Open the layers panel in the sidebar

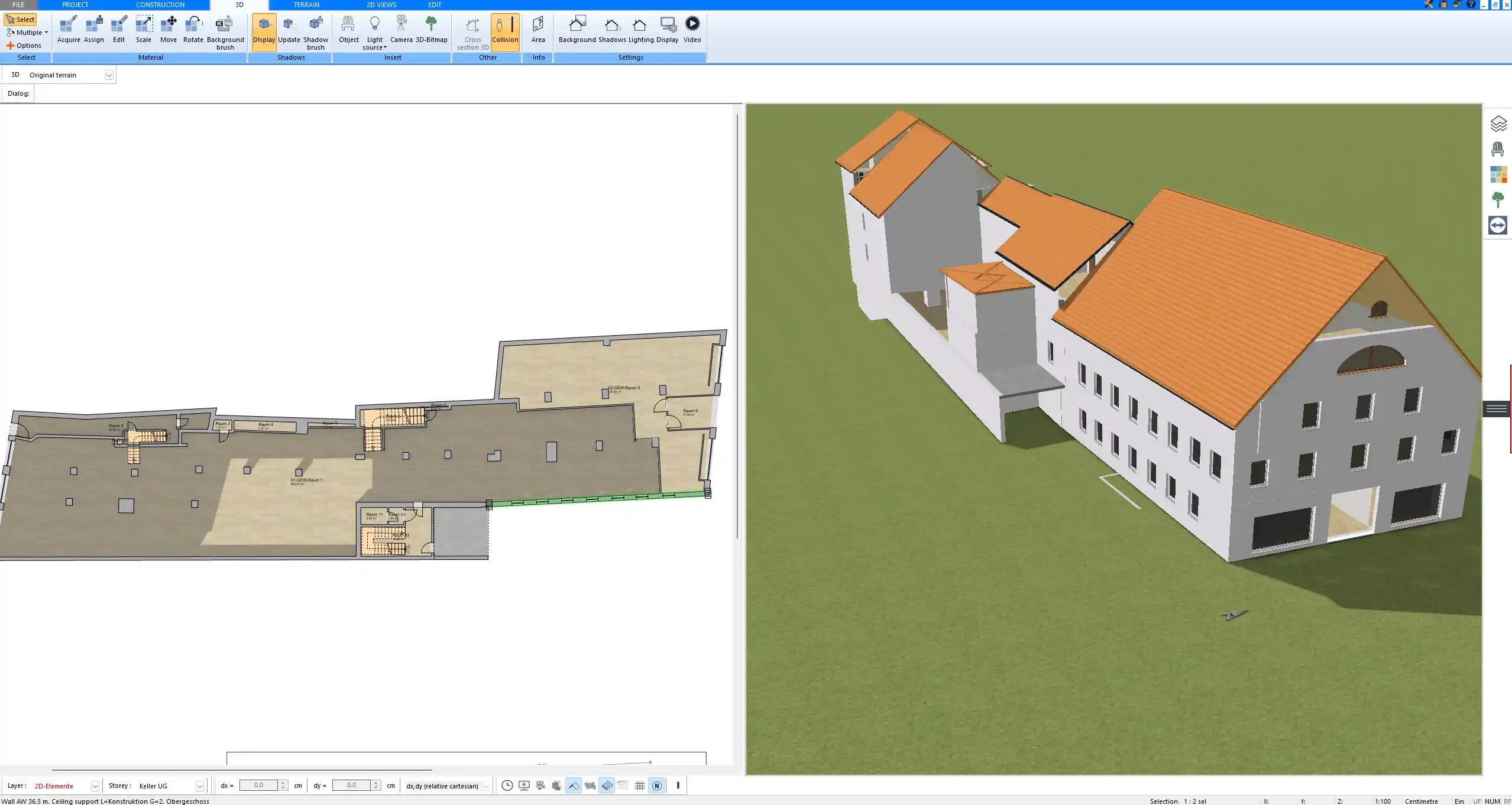1497,124
